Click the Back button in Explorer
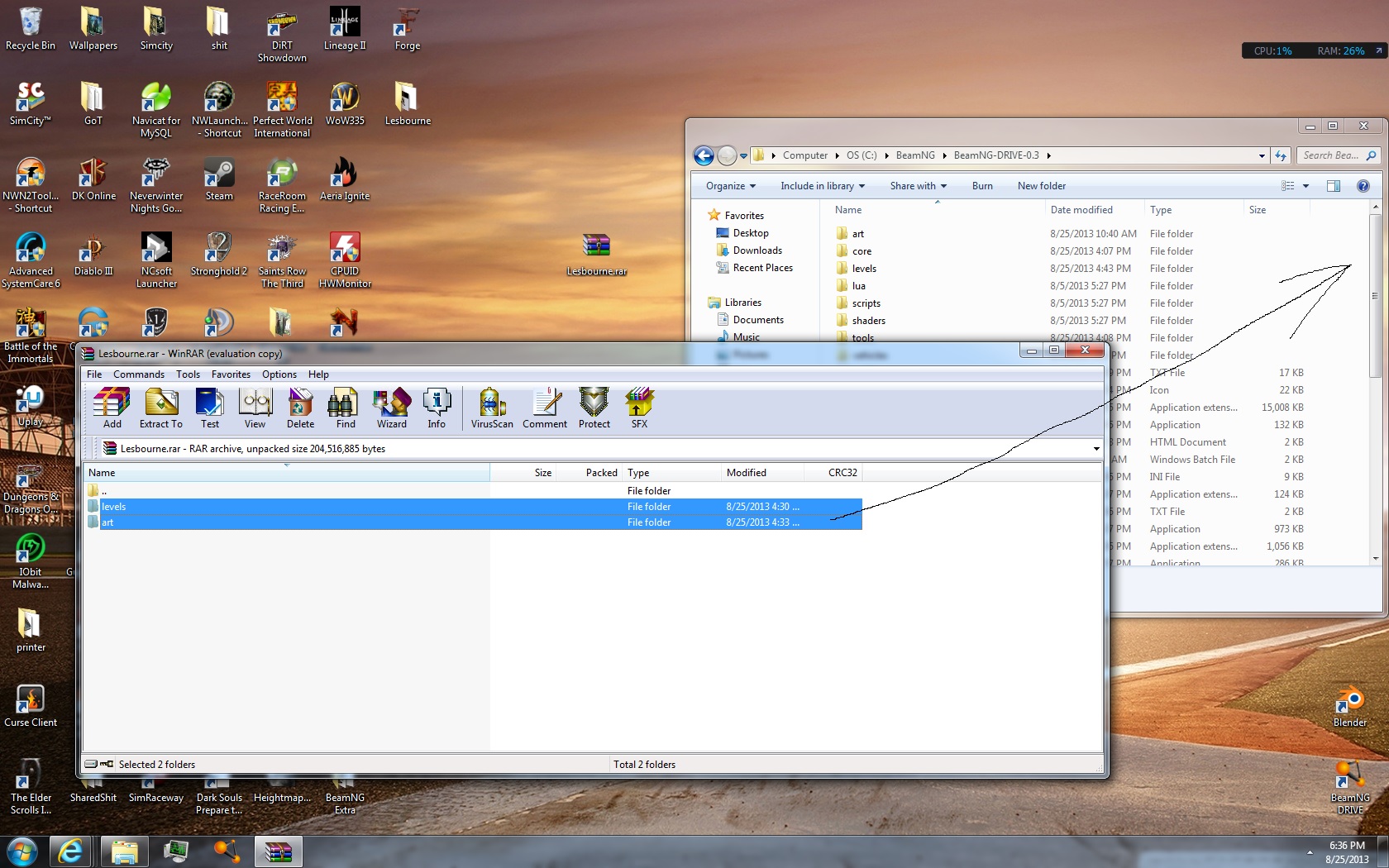 point(704,155)
